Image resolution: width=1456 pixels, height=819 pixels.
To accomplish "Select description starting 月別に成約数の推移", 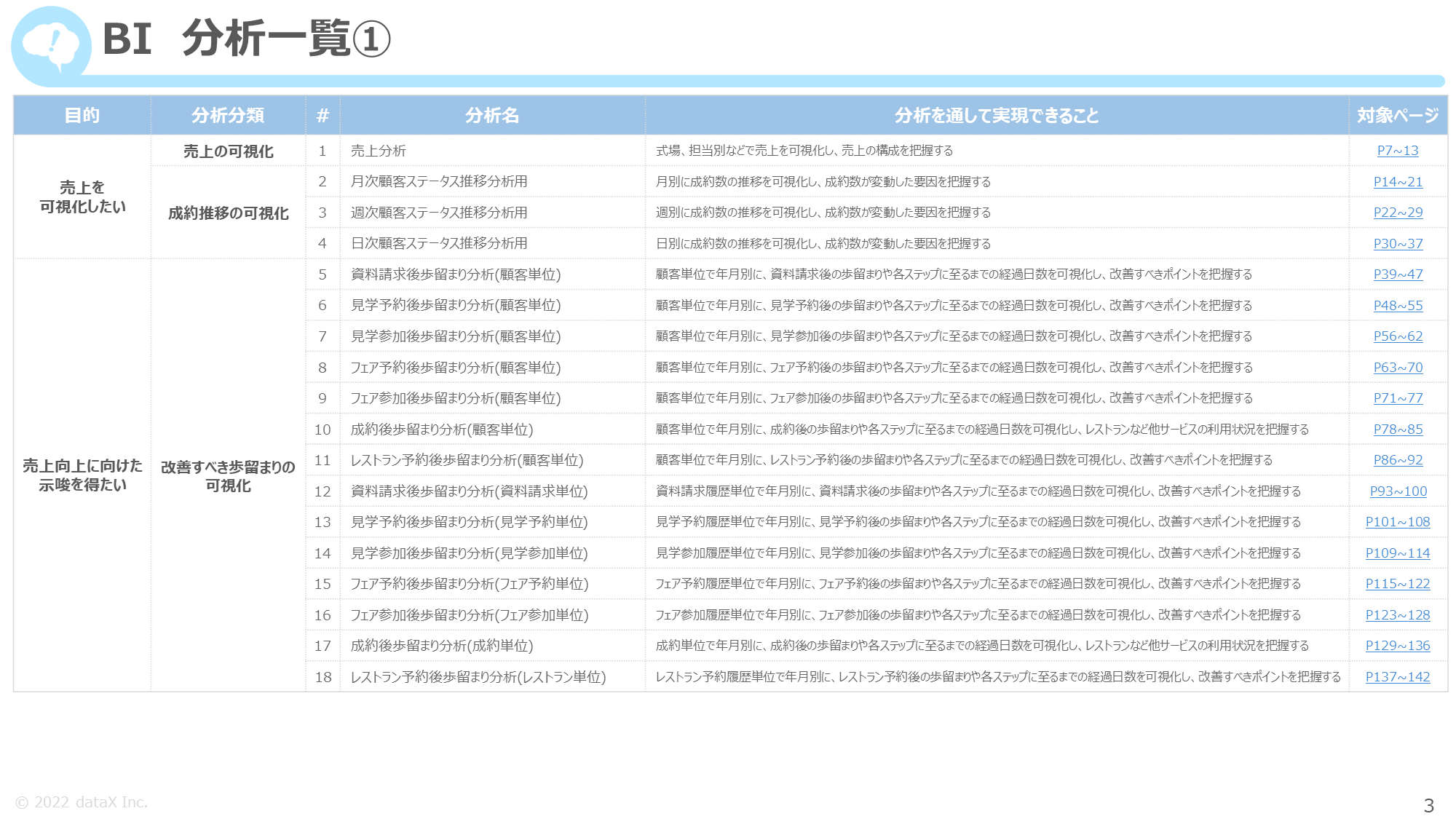I will pyautogui.click(x=823, y=181).
